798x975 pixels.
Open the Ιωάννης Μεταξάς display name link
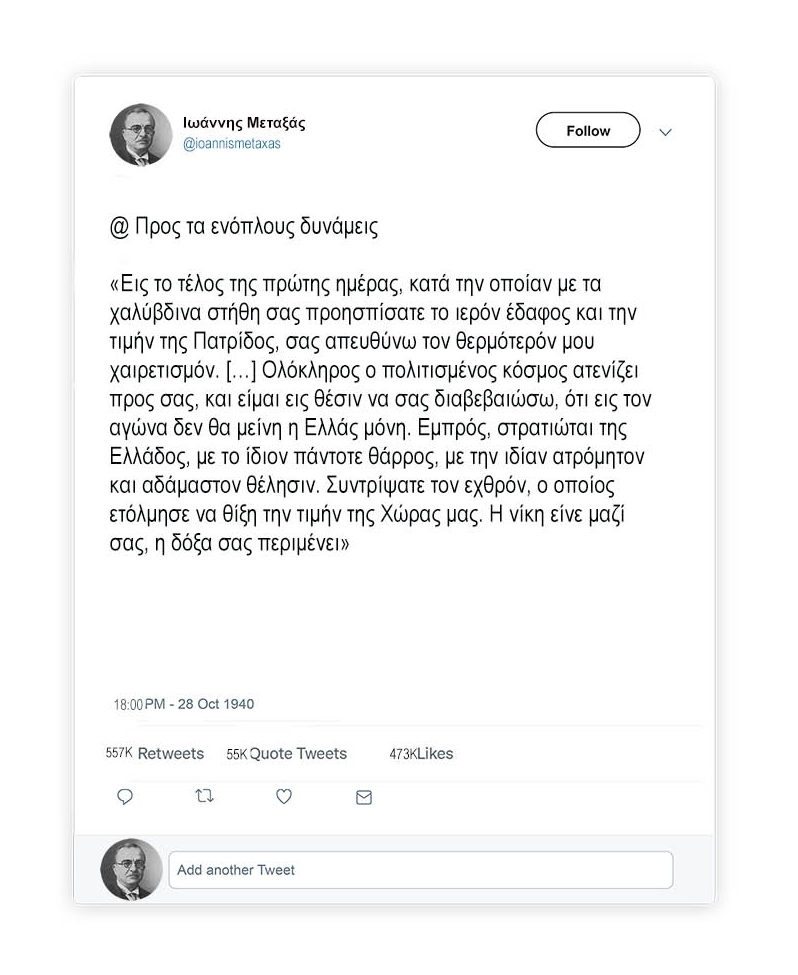tap(244, 122)
